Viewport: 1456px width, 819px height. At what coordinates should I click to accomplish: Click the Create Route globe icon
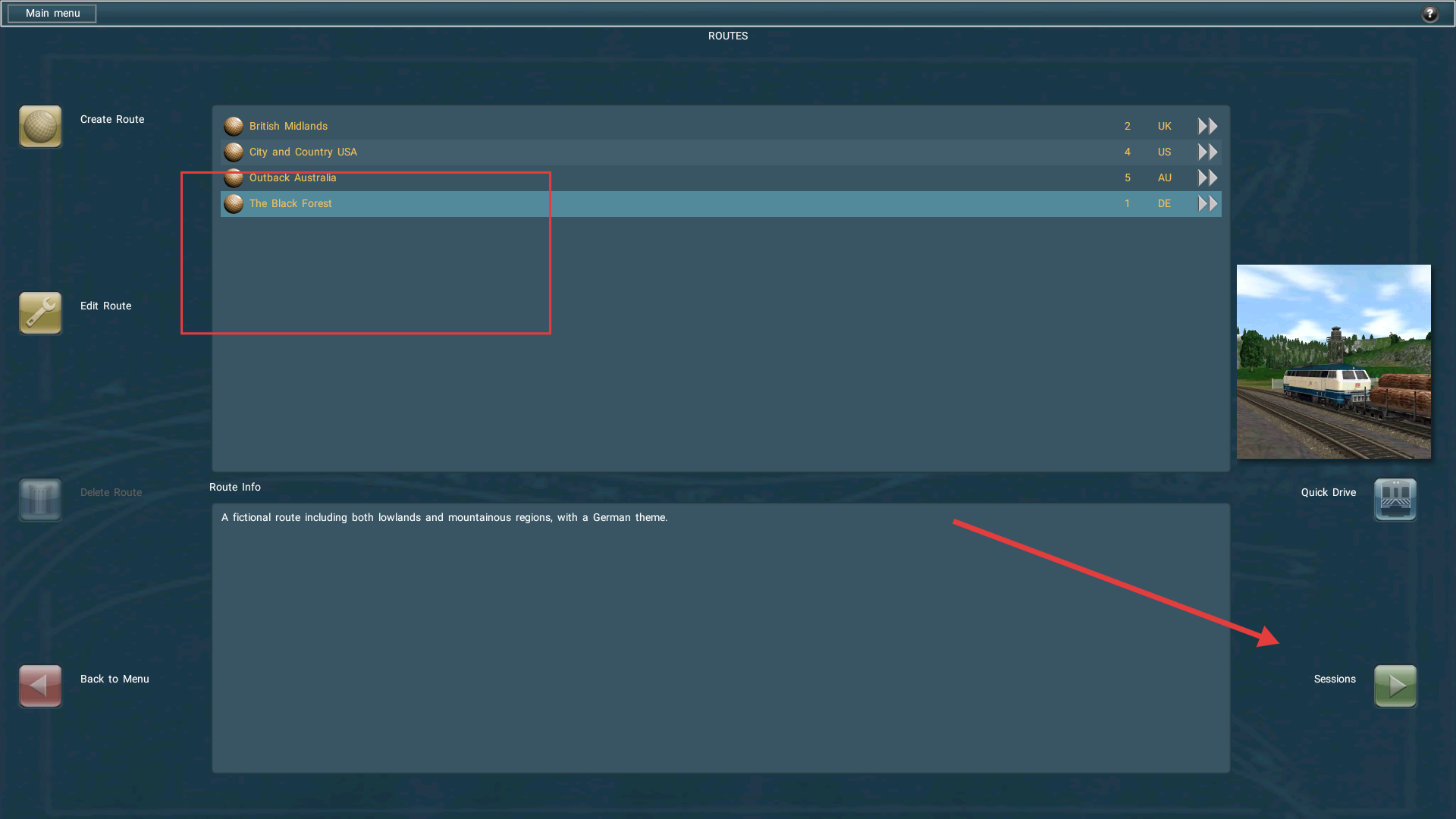(40, 127)
